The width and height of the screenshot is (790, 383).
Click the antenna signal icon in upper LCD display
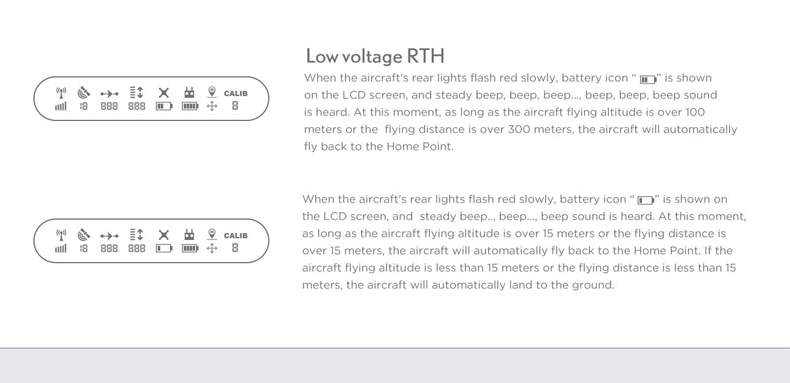[x=61, y=93]
